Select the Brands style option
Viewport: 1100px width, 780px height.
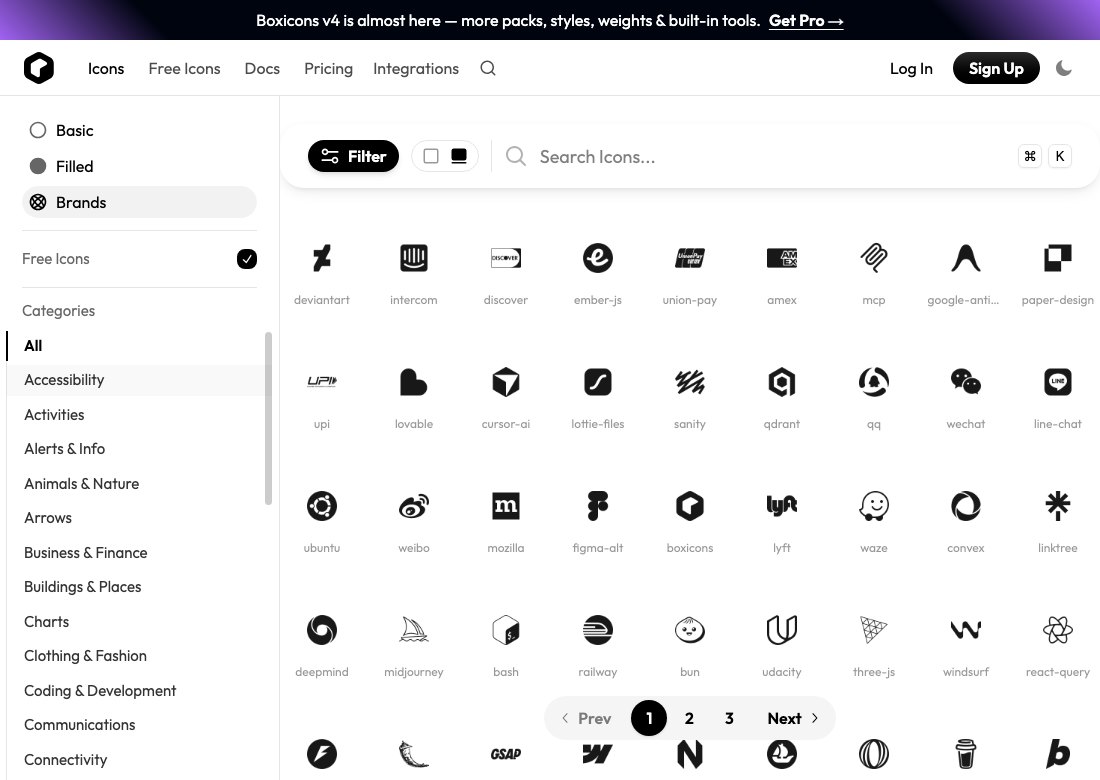pos(139,202)
